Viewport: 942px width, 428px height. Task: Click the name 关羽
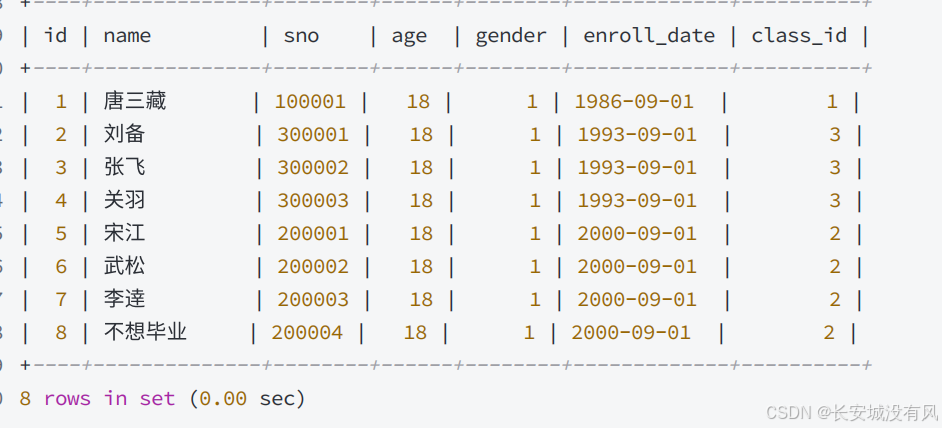tap(124, 200)
